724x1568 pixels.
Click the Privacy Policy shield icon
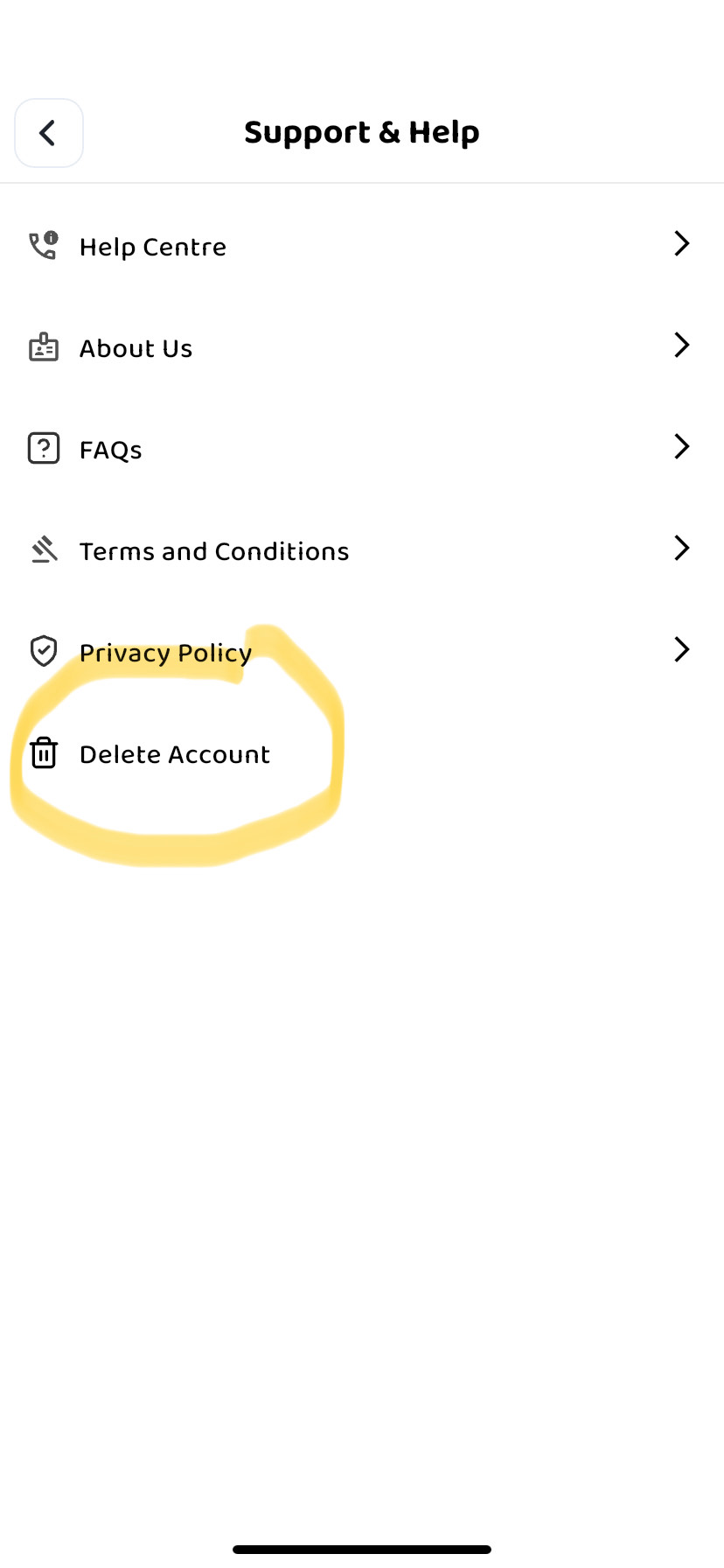coord(44,651)
